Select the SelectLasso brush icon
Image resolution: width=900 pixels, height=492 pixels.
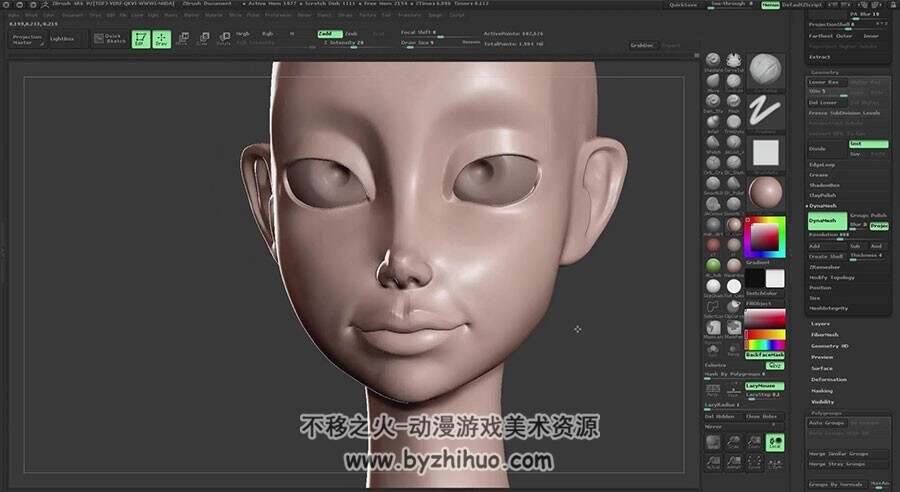713,308
